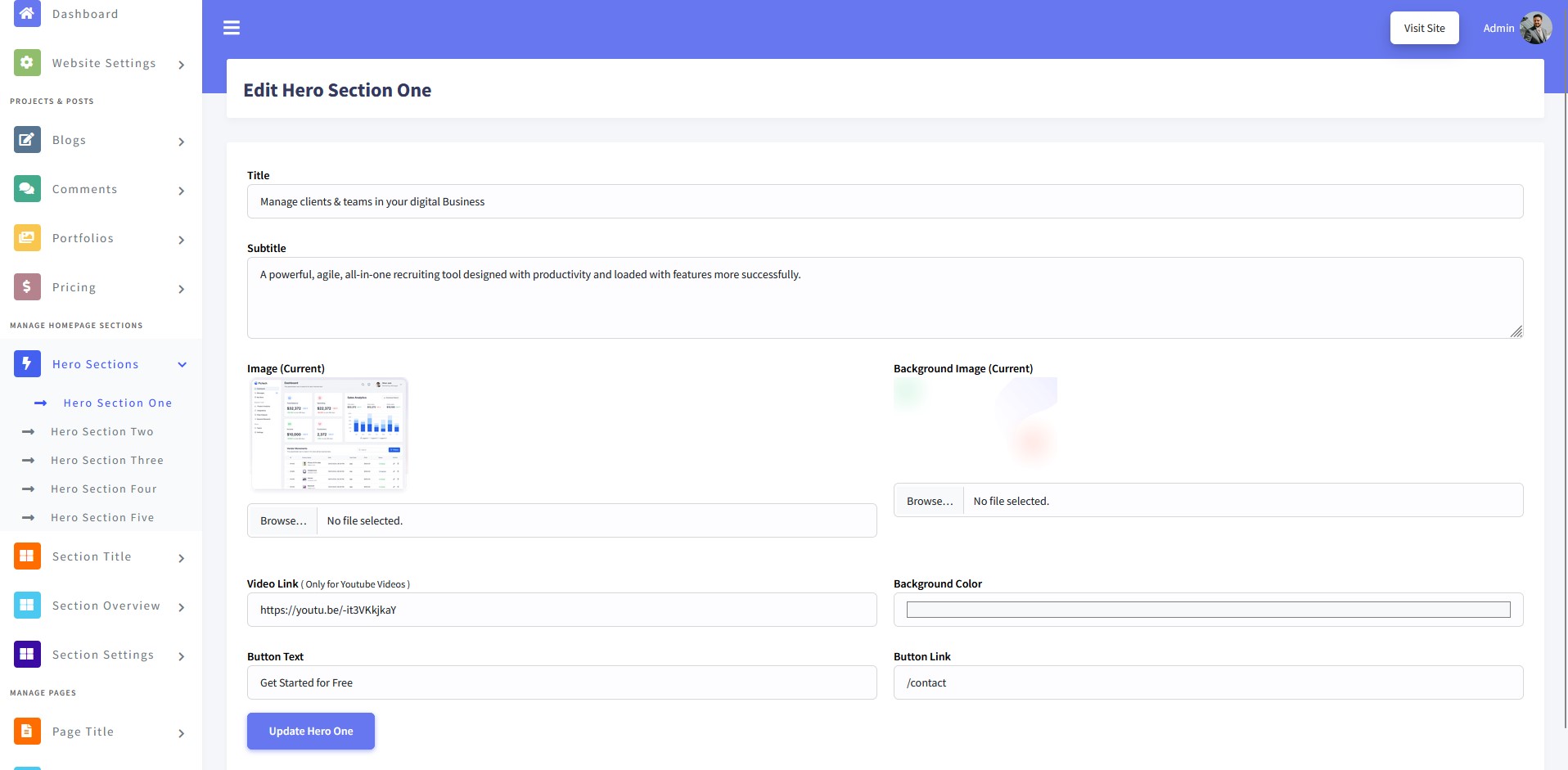This screenshot has height=770, width=1568.
Task: Click the Comments speech bubble icon
Action: click(x=27, y=188)
